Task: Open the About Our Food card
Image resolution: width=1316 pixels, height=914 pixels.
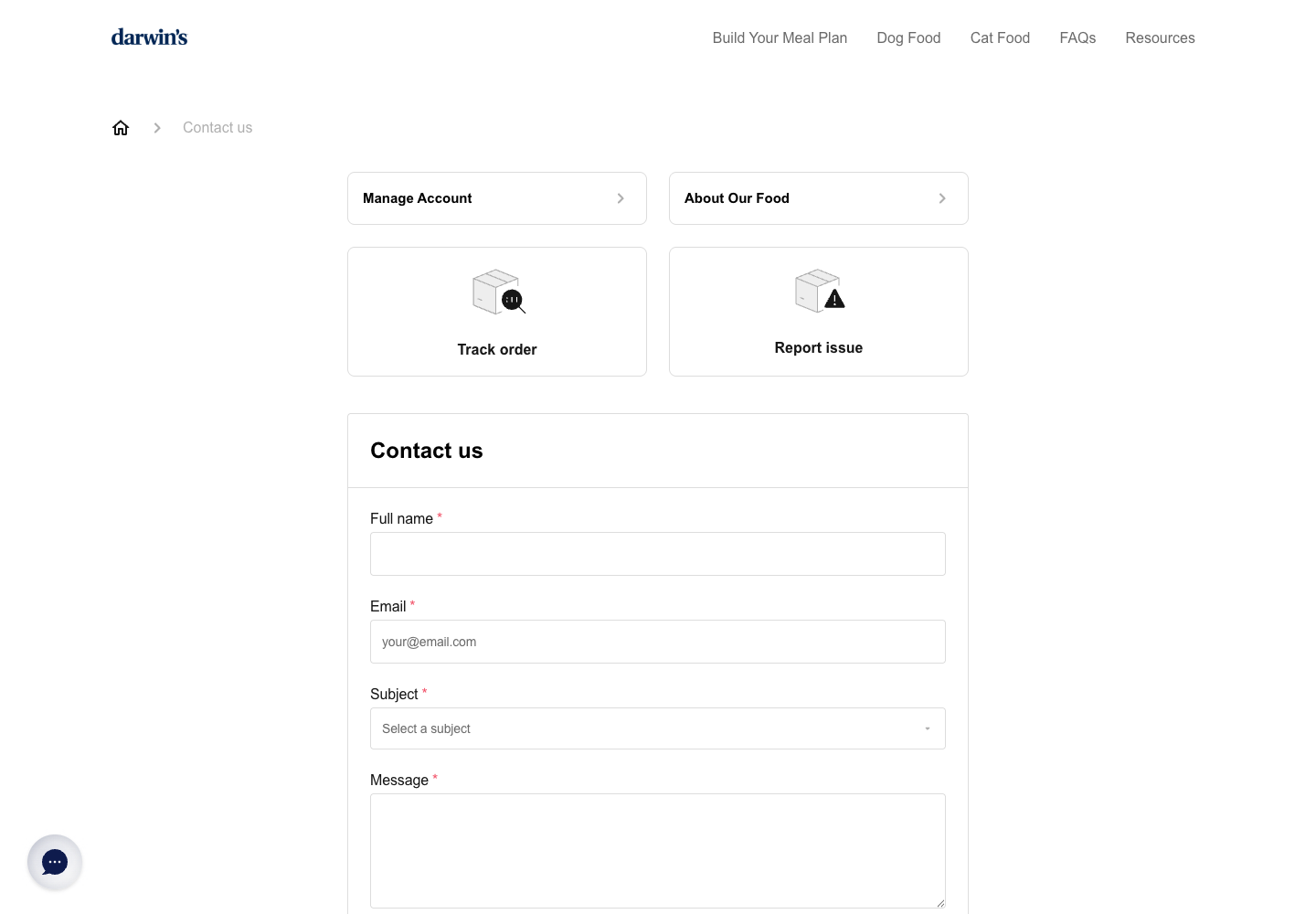Action: [819, 198]
